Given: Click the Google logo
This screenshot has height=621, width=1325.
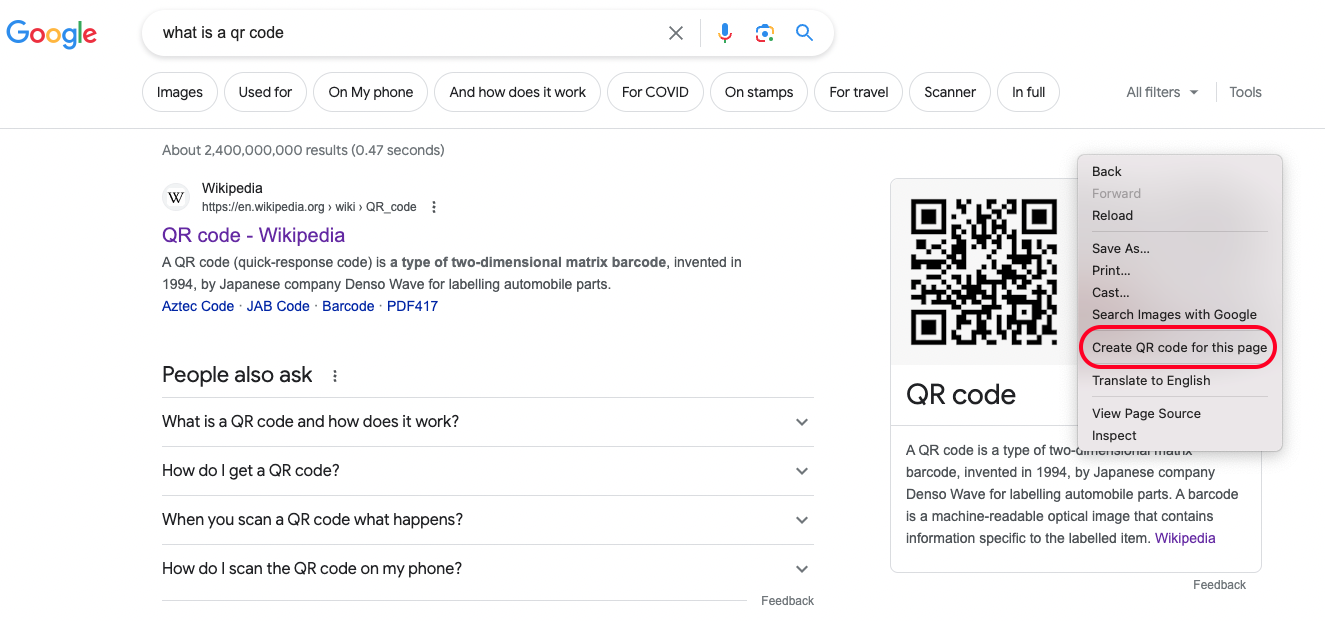Looking at the screenshot, I should (x=52, y=33).
